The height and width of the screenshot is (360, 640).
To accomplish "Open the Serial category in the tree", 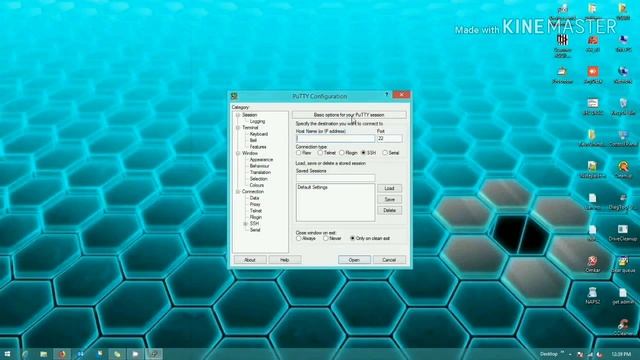I will pos(255,230).
